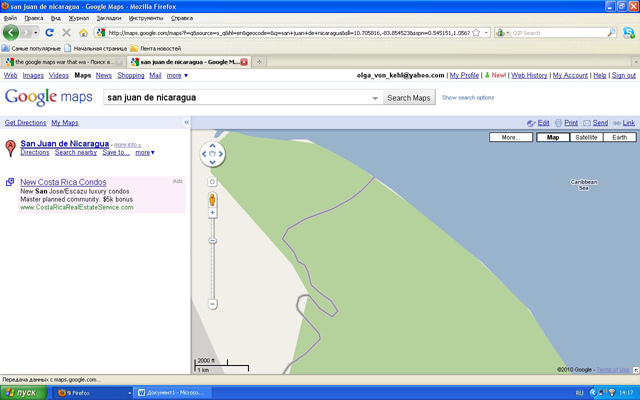Pan the map right with arrow

coord(221,154)
